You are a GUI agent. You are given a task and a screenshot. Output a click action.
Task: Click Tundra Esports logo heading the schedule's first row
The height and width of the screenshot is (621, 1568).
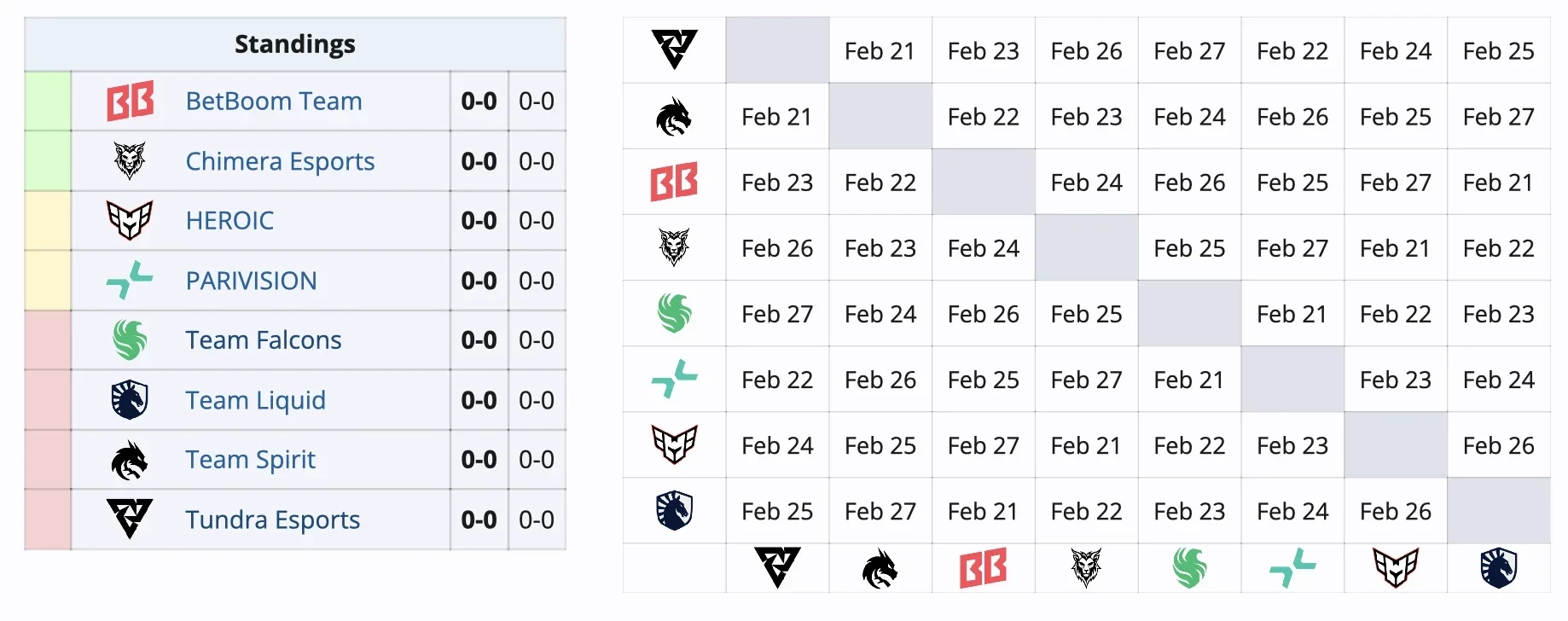pos(674,49)
